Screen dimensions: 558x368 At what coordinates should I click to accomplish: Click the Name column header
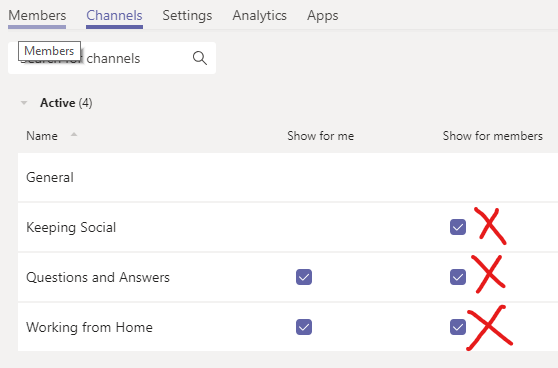42,136
